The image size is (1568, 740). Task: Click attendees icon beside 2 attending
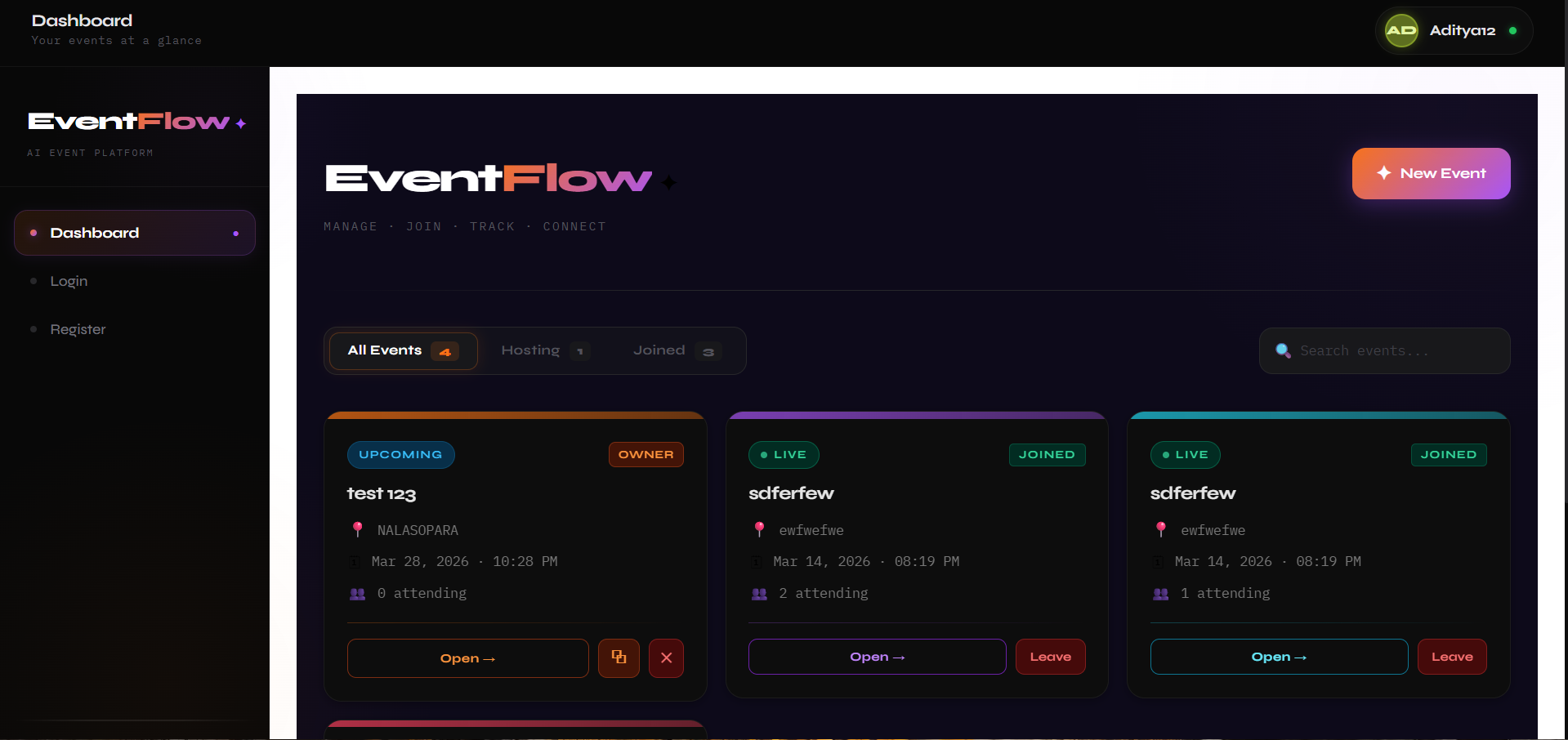[759, 594]
